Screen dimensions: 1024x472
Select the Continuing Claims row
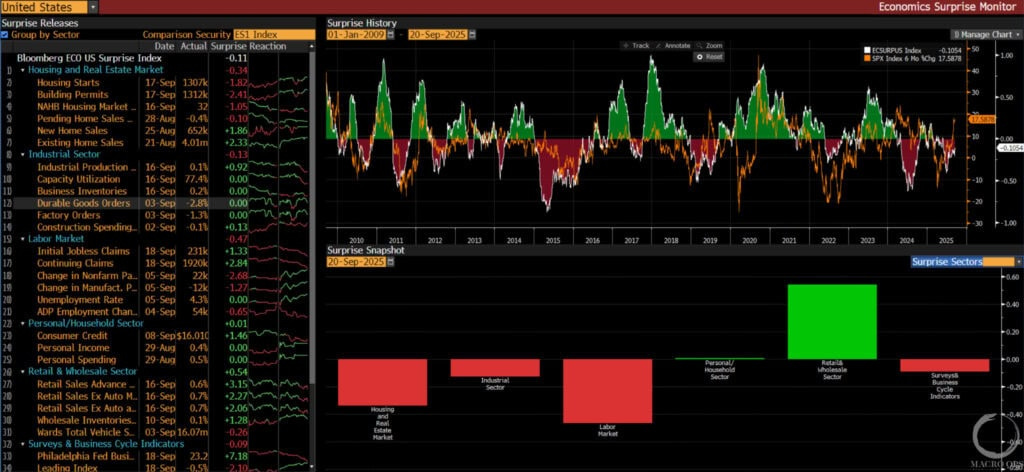[x=157, y=263]
